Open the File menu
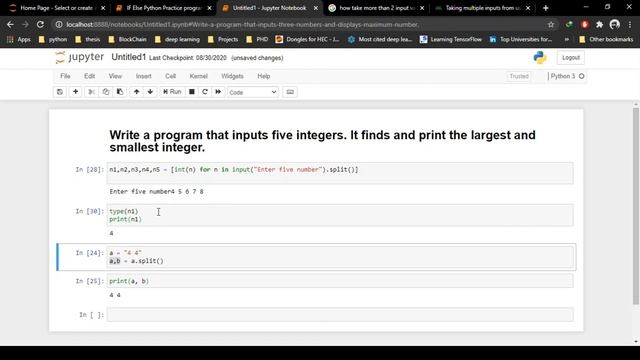 [x=65, y=76]
